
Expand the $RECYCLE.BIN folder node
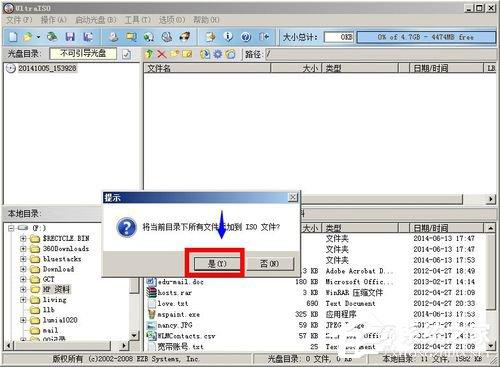pyautogui.click(x=23, y=238)
